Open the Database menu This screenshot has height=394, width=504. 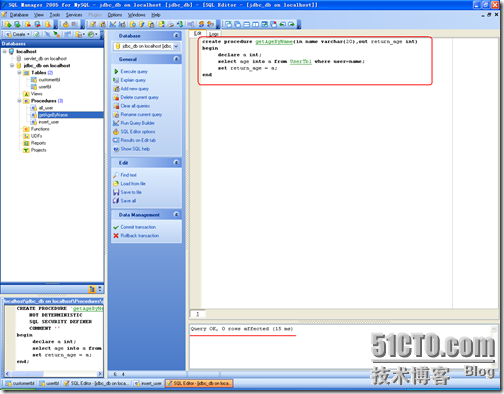pyautogui.click(x=19, y=15)
